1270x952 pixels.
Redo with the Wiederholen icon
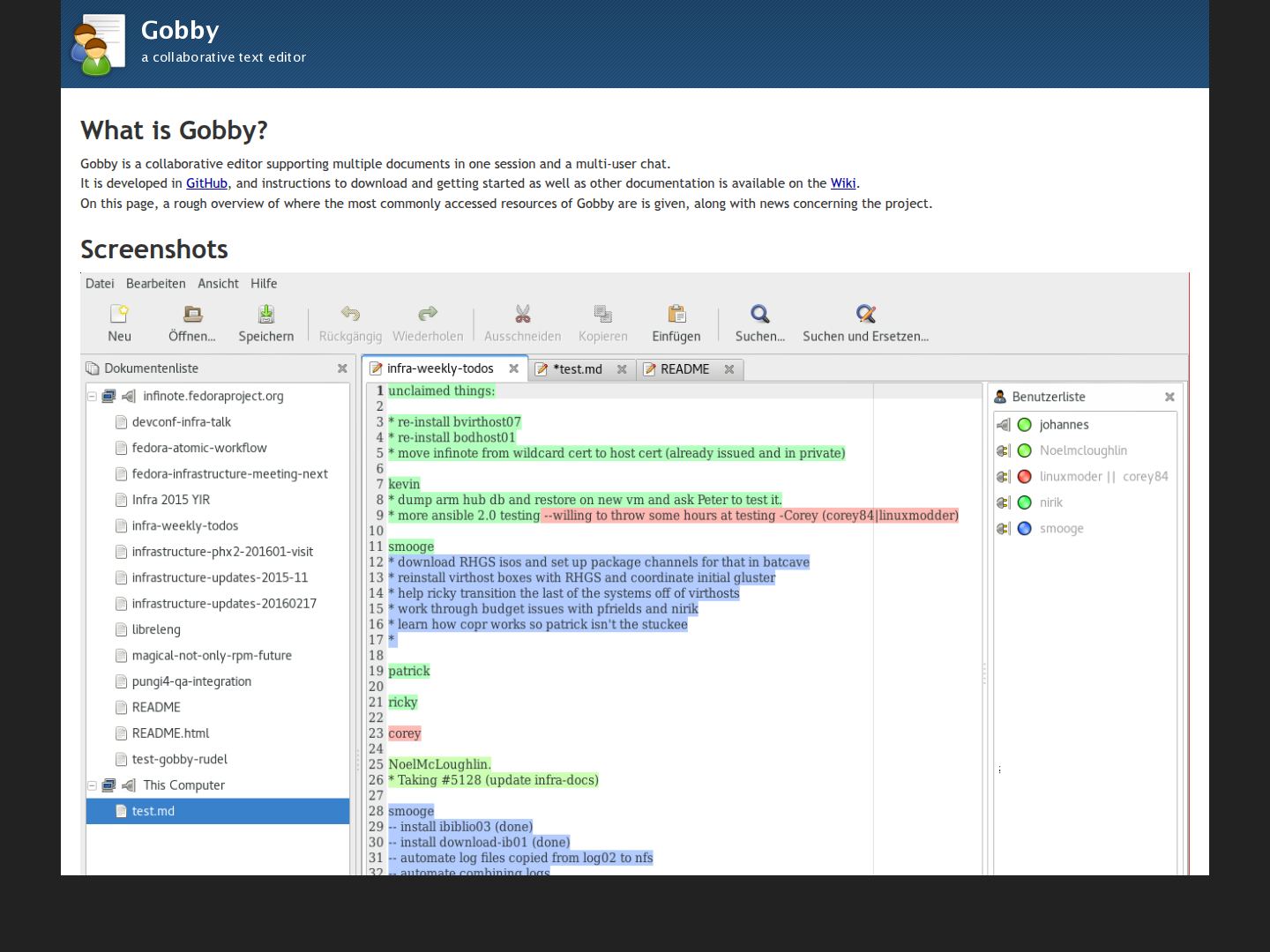(x=428, y=314)
